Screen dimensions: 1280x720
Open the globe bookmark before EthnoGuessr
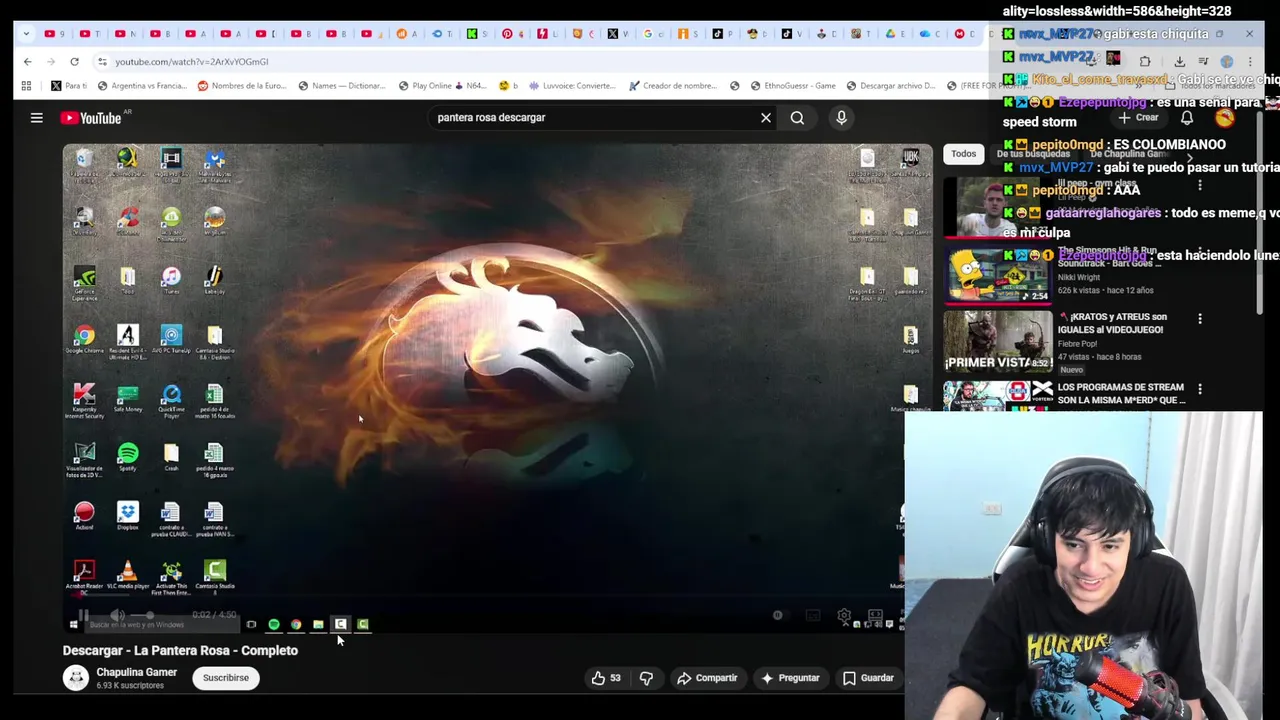pos(735,86)
